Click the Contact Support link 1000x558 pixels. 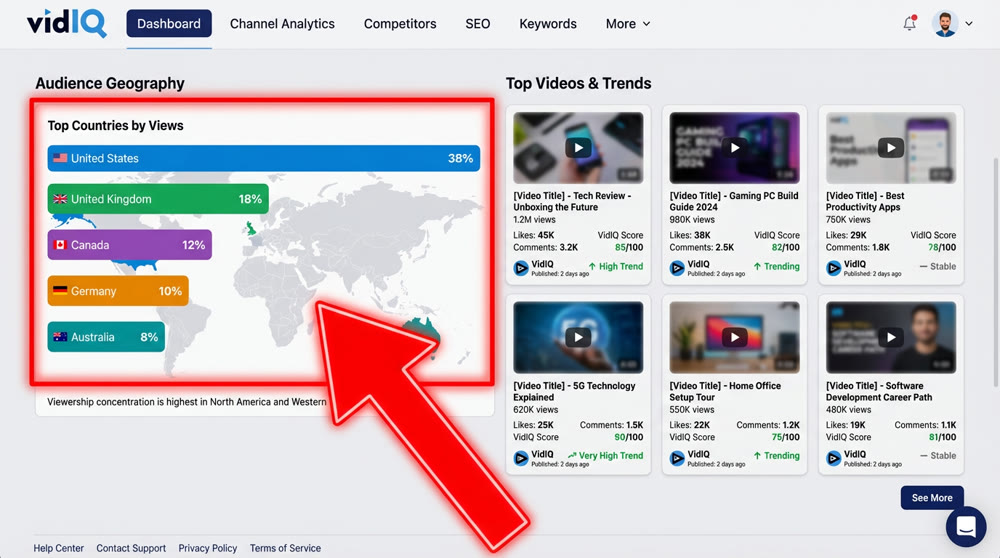(x=131, y=548)
